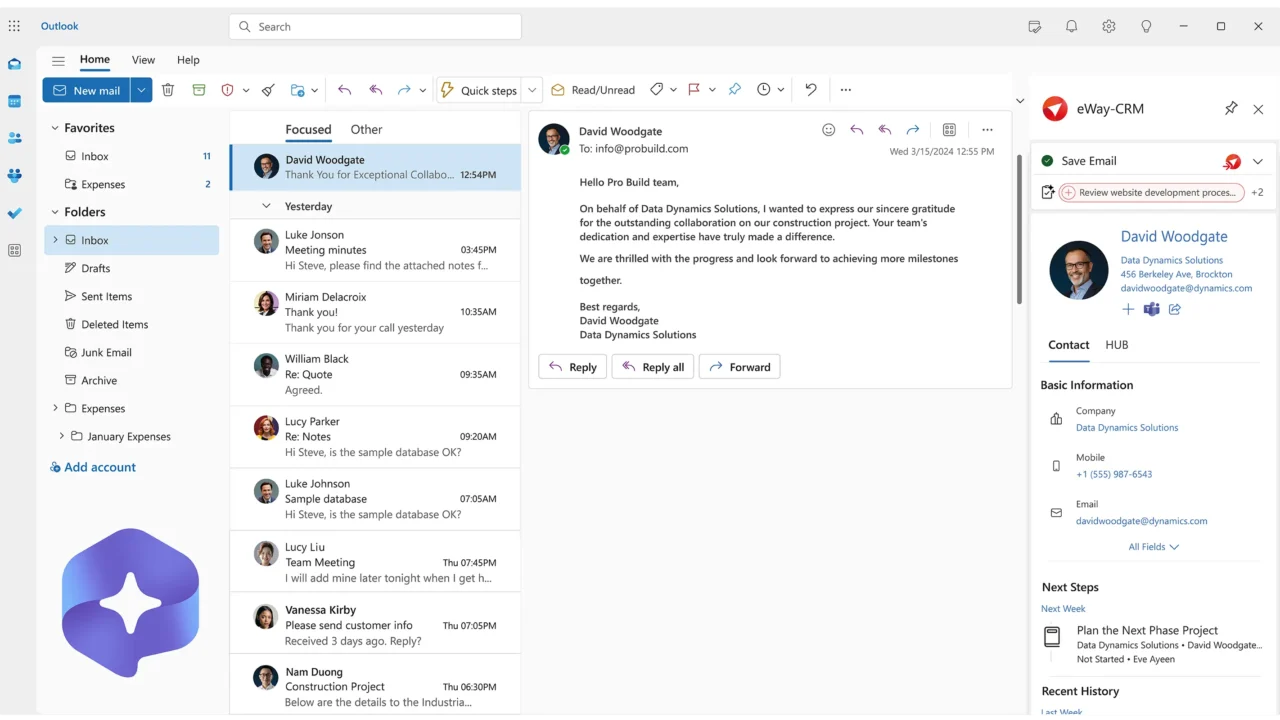Open more ribbon options ellipsis
The height and width of the screenshot is (720, 1280).
point(846,90)
